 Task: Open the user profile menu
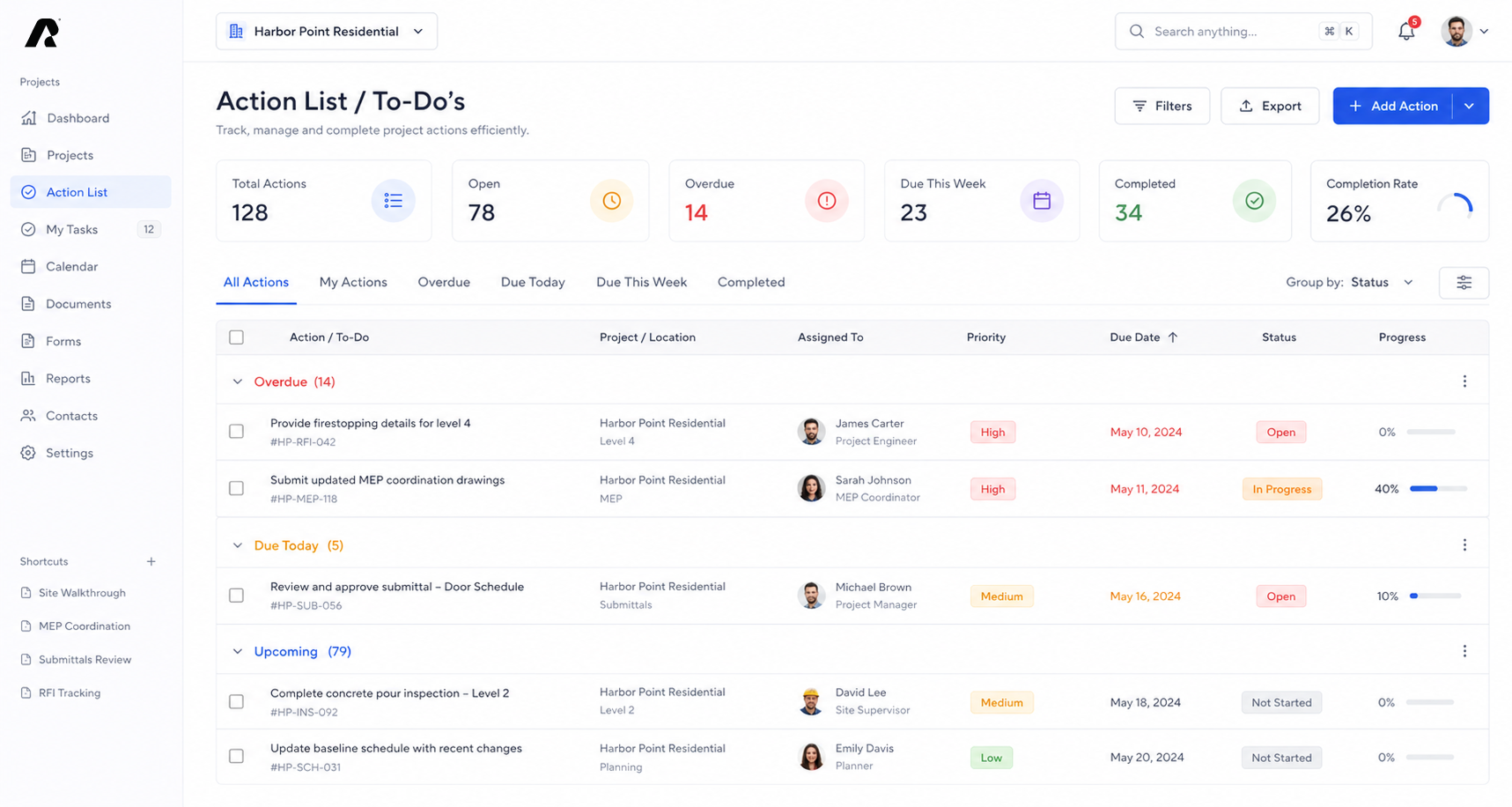pyautogui.click(x=1465, y=31)
